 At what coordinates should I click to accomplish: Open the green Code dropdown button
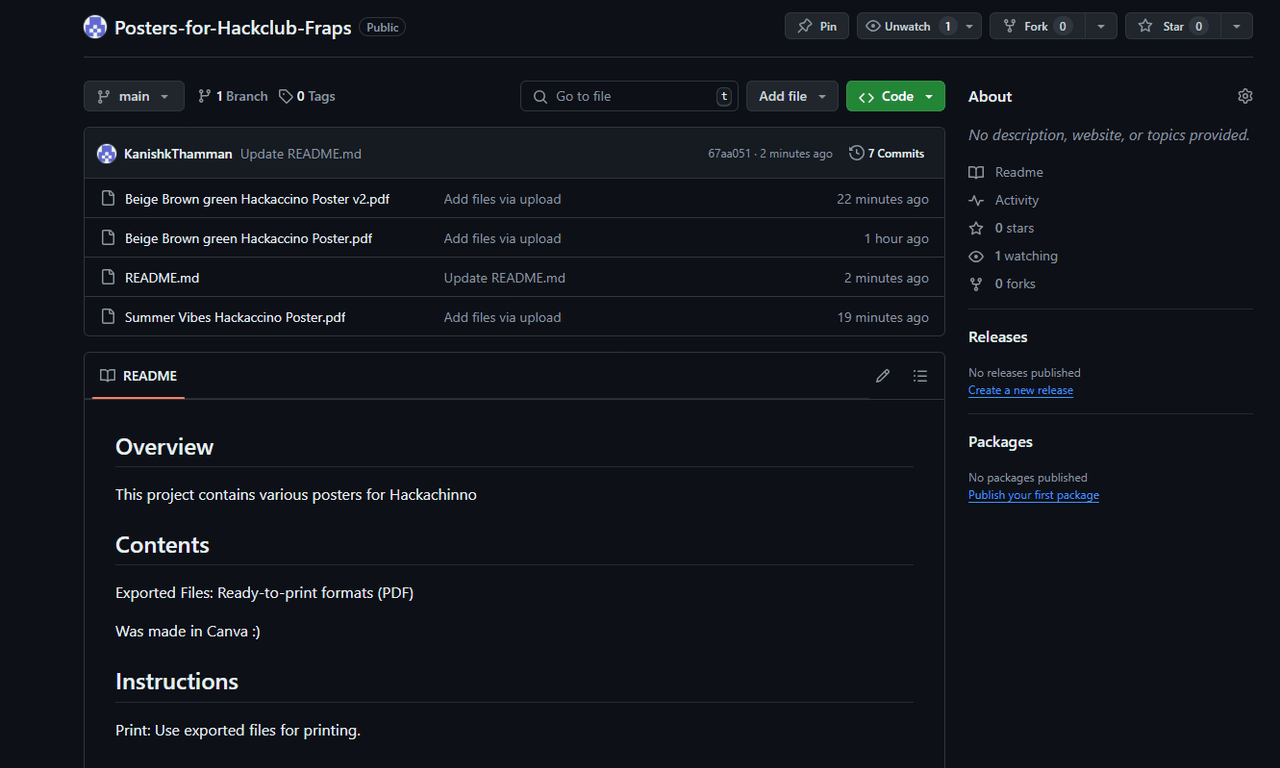click(x=895, y=96)
